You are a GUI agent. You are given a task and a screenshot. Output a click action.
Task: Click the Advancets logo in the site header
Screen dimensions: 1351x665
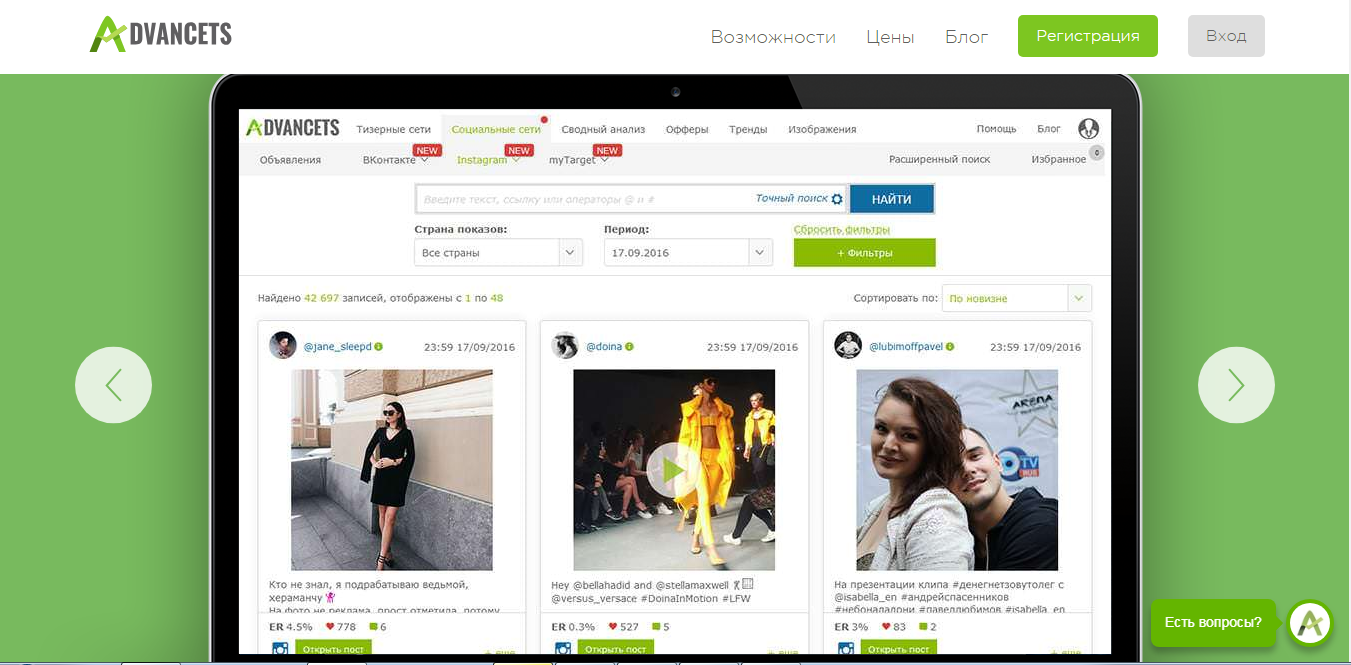(x=160, y=34)
